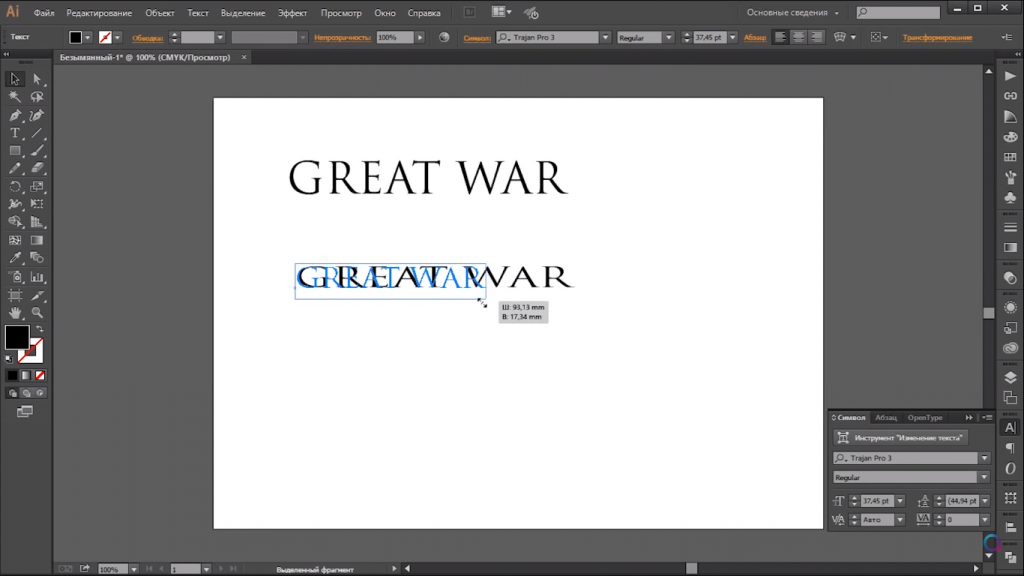Swap the fill and stroke colors
Viewport: 1024px width, 576px height.
(40, 329)
